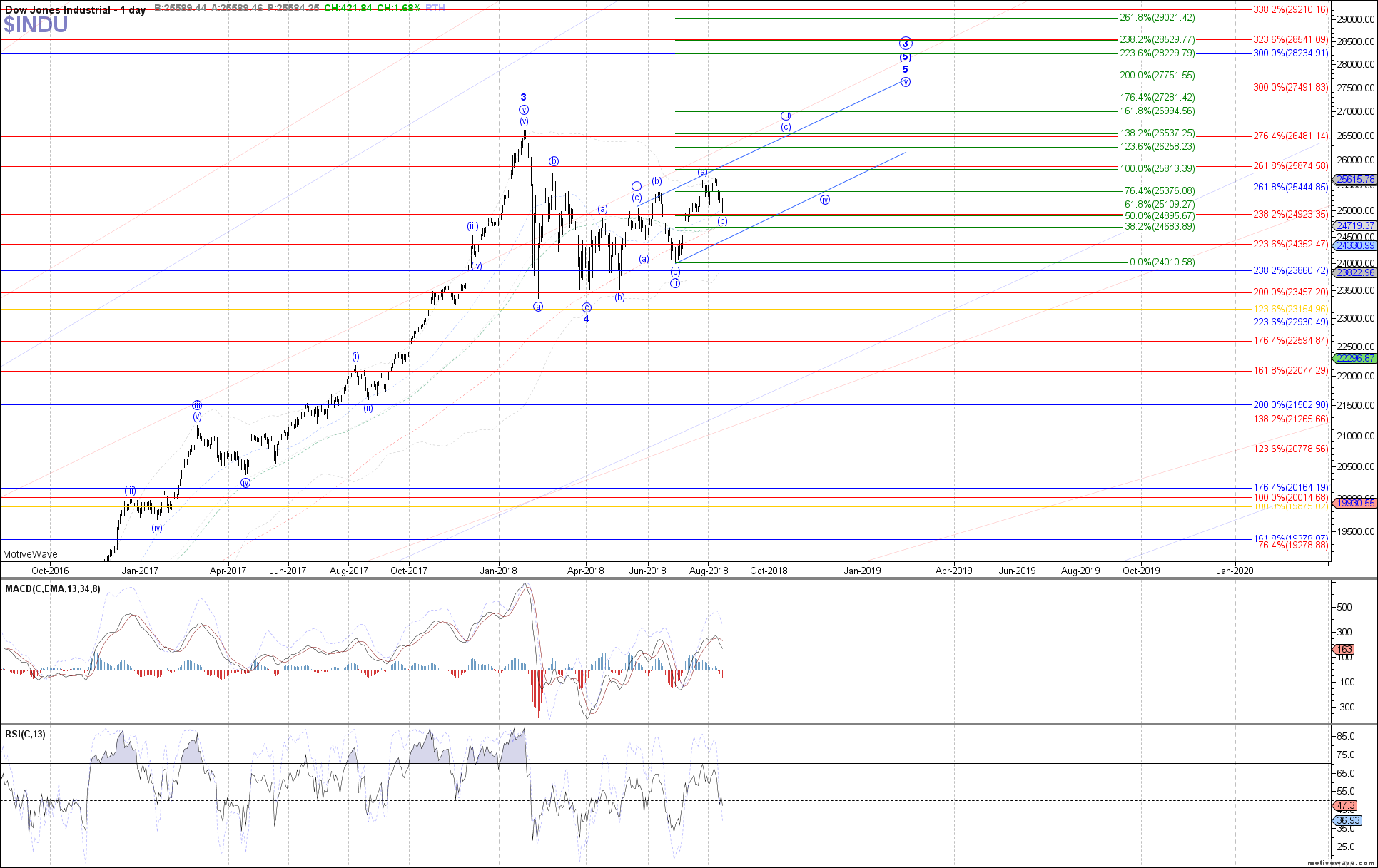This screenshot has width=1378, height=868.
Task: Select the 176.4%(22594.84) Fibonacci label
Action: pyautogui.click(x=1291, y=340)
